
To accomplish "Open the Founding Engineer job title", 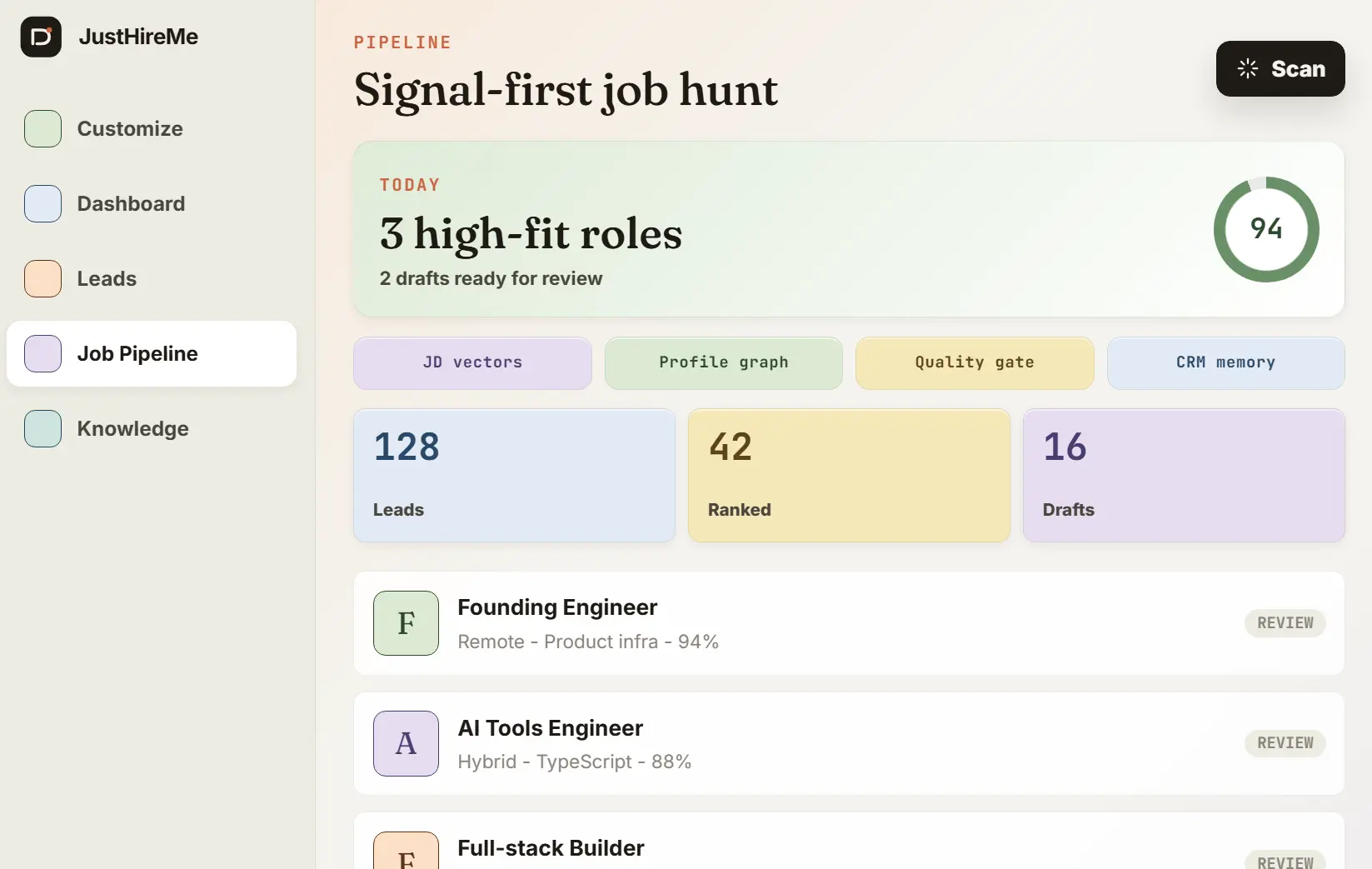I will click(557, 607).
